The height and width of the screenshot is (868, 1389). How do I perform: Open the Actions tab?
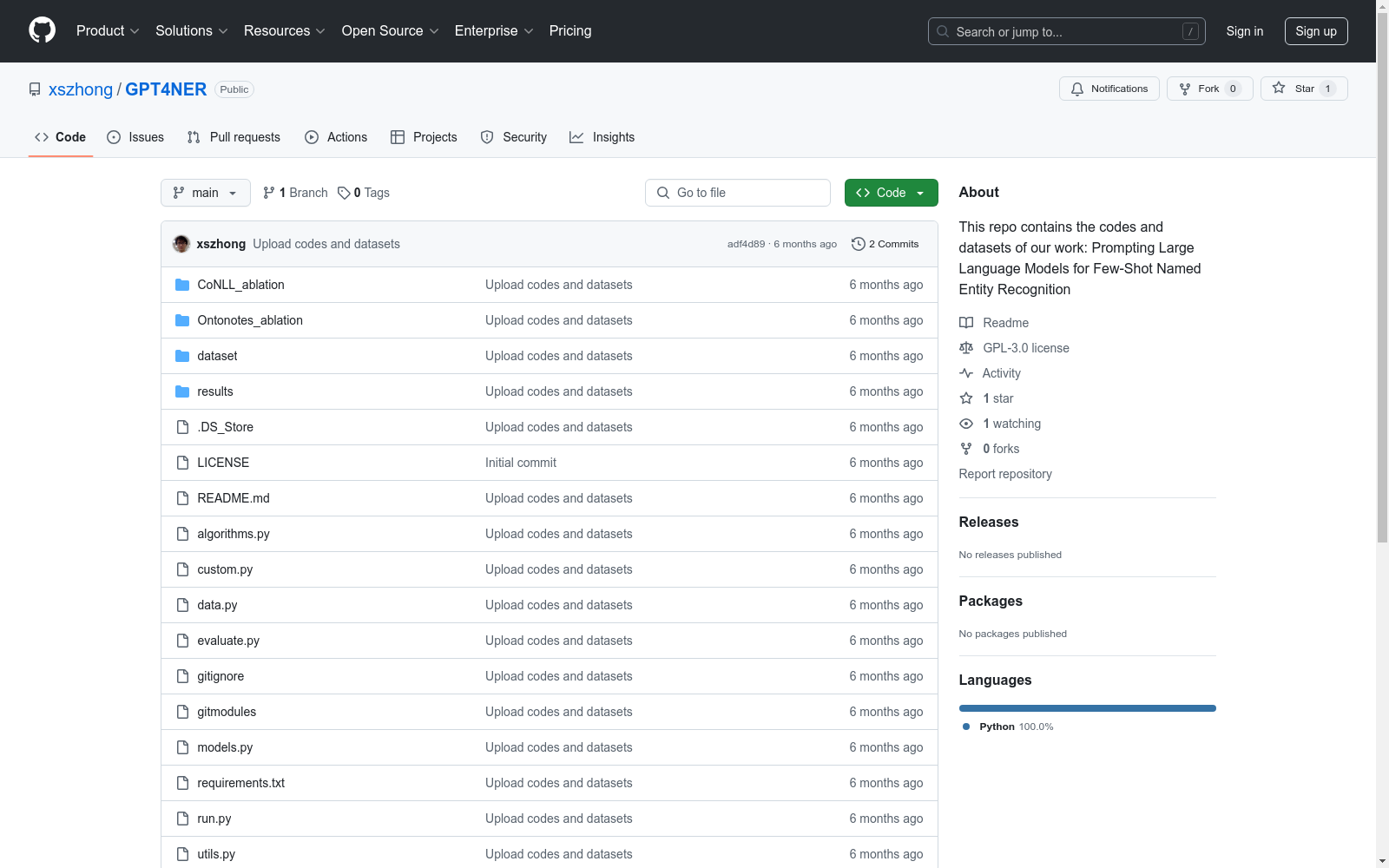336,137
